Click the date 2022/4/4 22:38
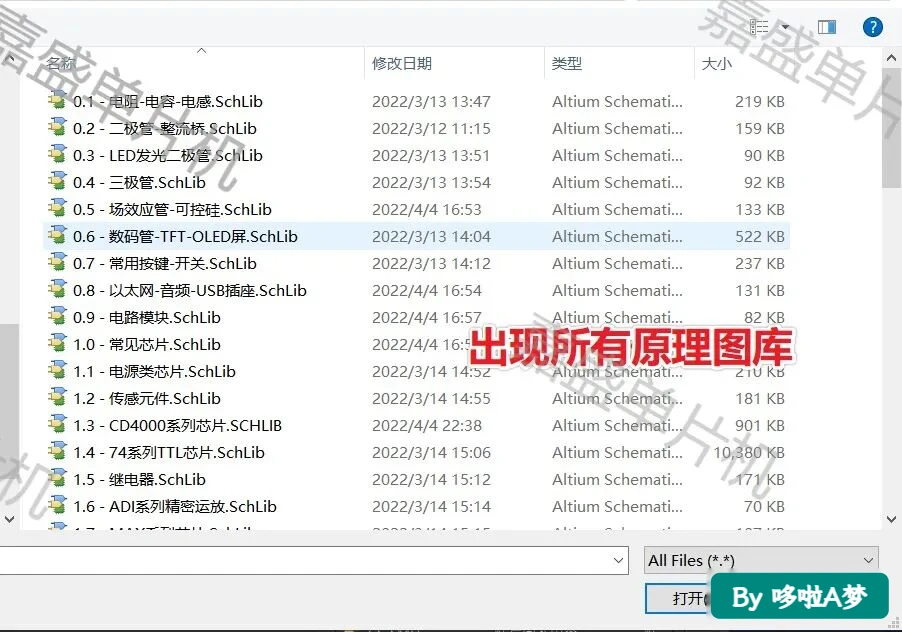This screenshot has width=902, height=632. [427, 426]
